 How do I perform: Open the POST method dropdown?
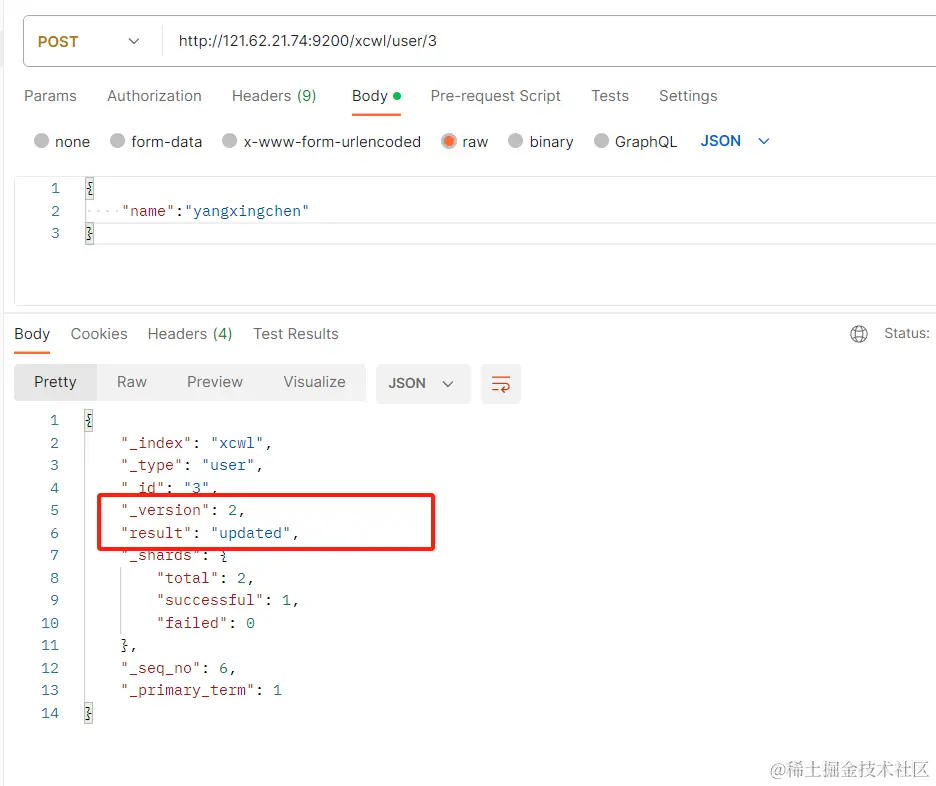click(88, 41)
